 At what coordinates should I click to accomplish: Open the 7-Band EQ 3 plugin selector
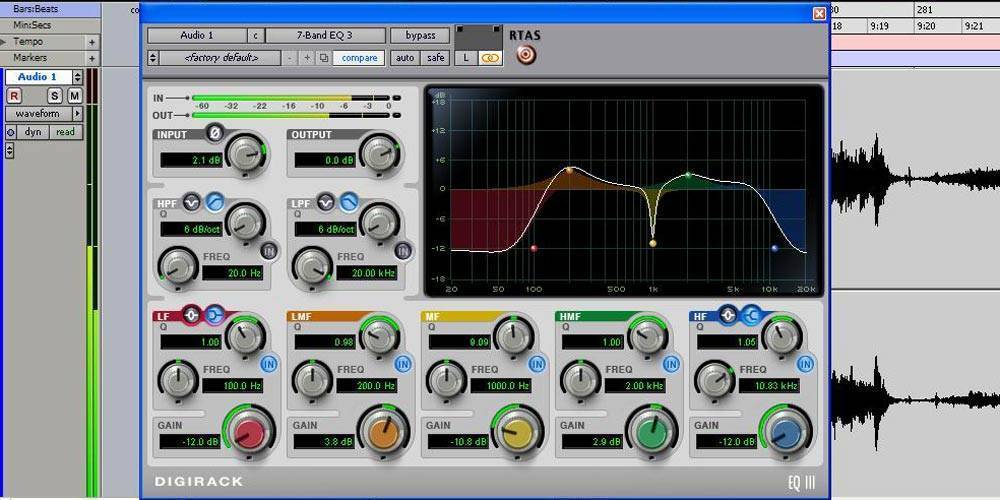(325, 36)
